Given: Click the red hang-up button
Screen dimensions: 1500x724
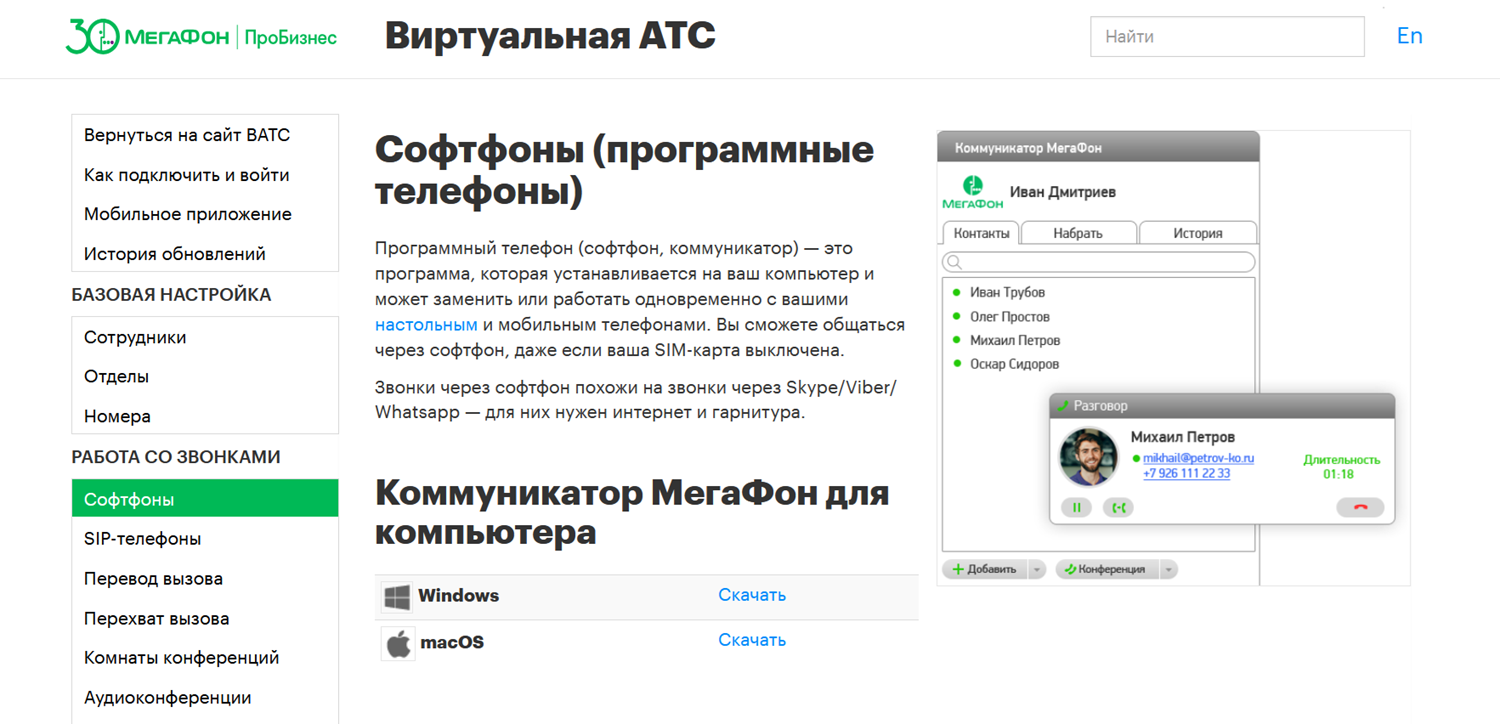Looking at the screenshot, I should pos(1360,507).
